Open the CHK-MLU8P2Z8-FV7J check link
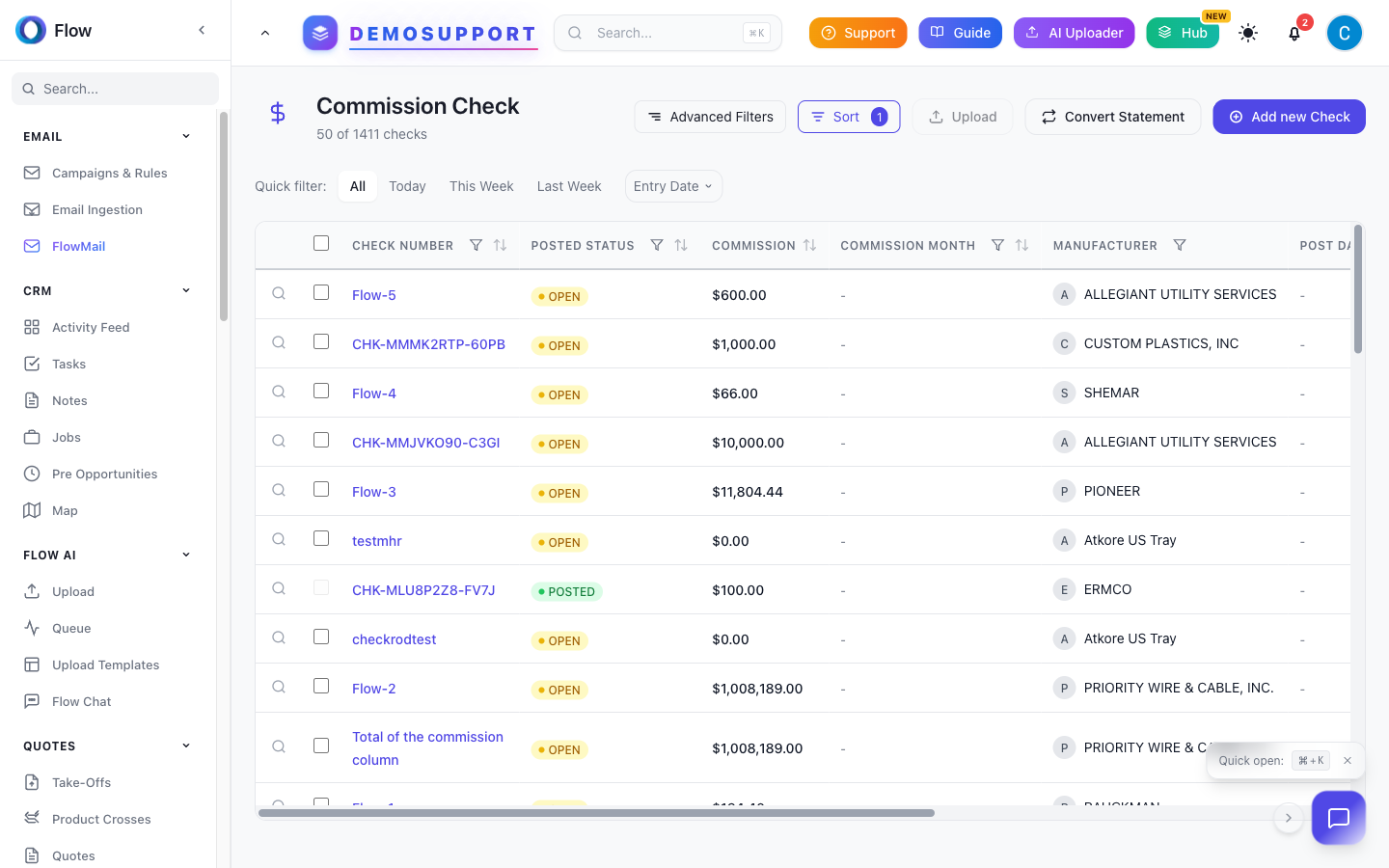The image size is (1389, 868). click(422, 589)
